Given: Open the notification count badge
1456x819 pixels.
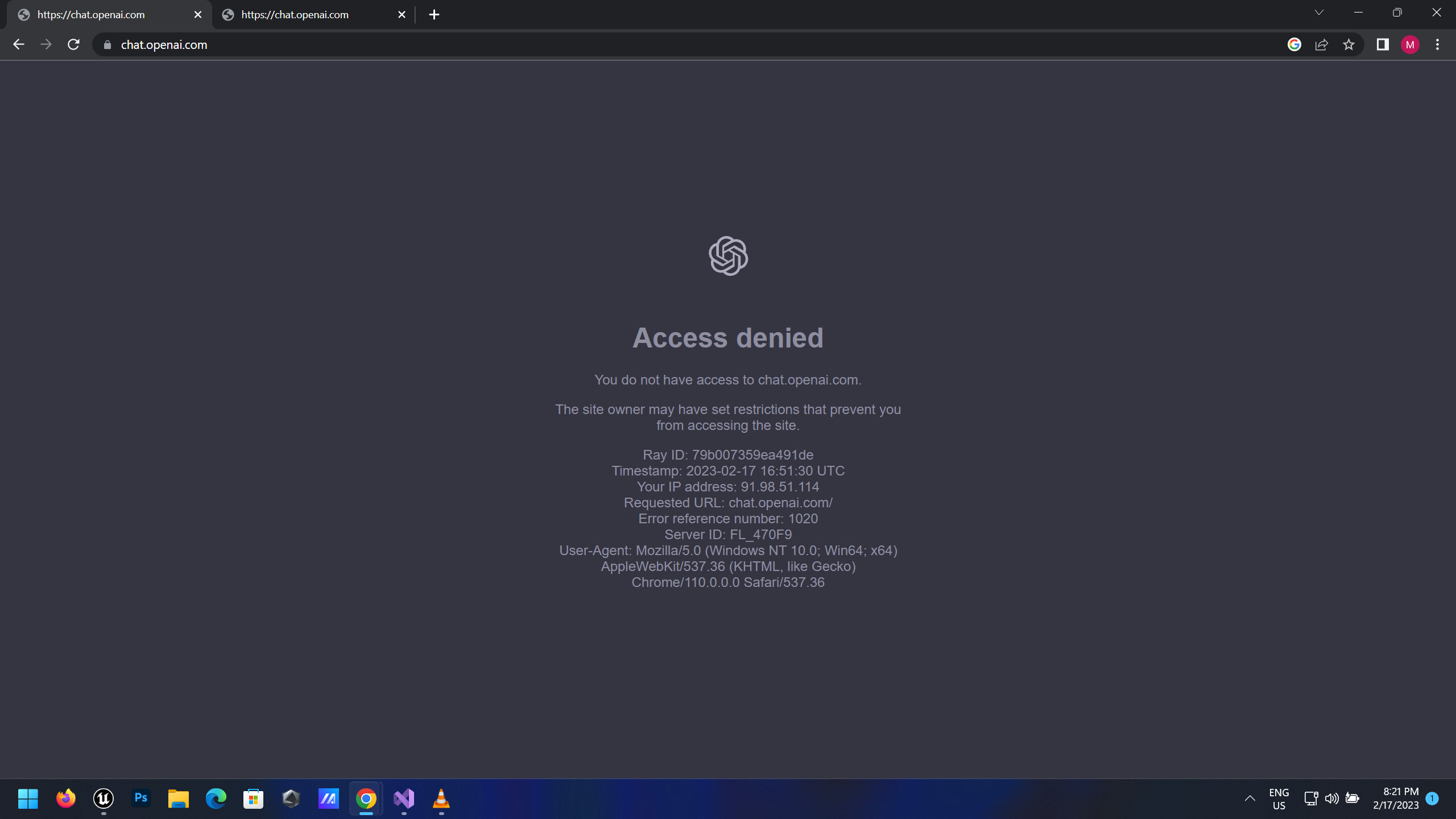Looking at the screenshot, I should coord(1432,799).
